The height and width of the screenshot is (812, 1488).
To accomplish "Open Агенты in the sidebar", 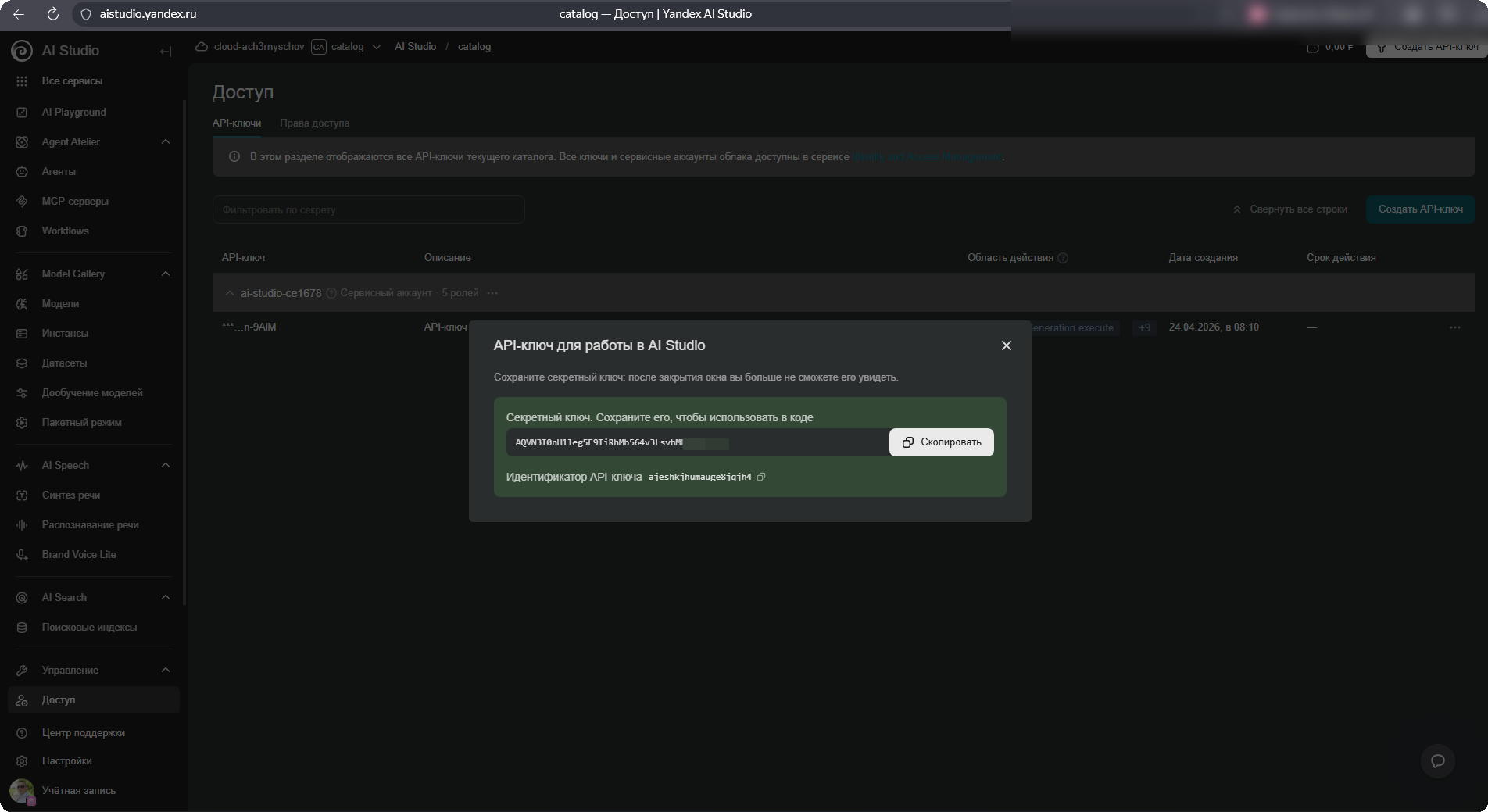I will (59, 171).
